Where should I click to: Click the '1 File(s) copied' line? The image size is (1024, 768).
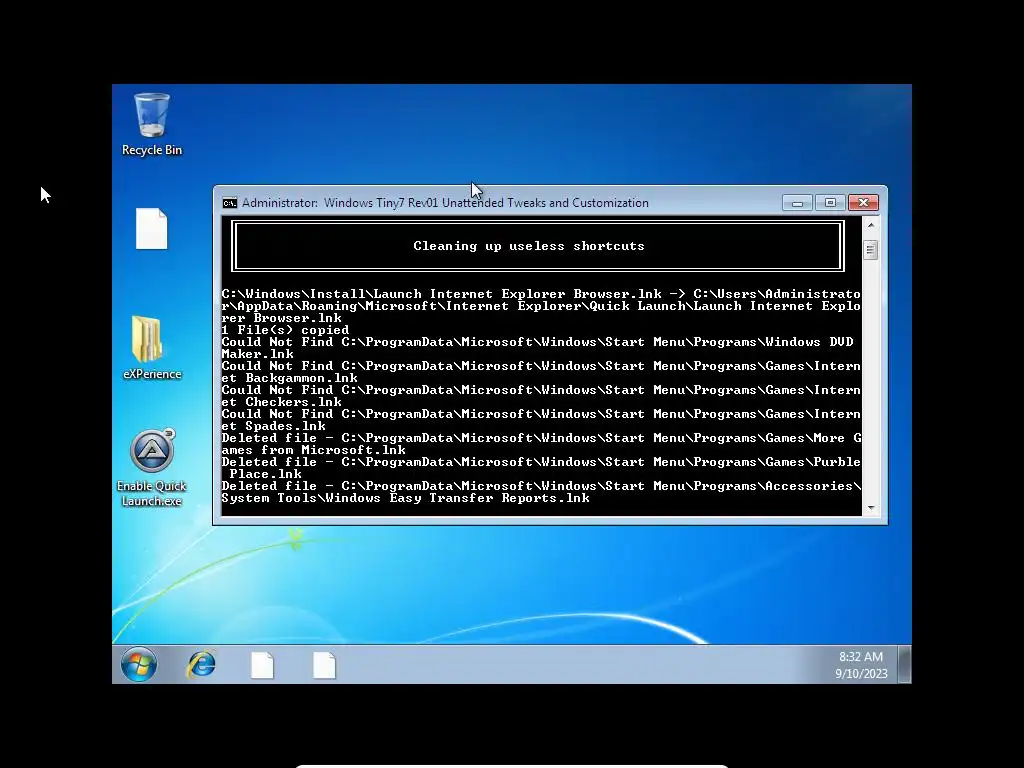click(285, 330)
